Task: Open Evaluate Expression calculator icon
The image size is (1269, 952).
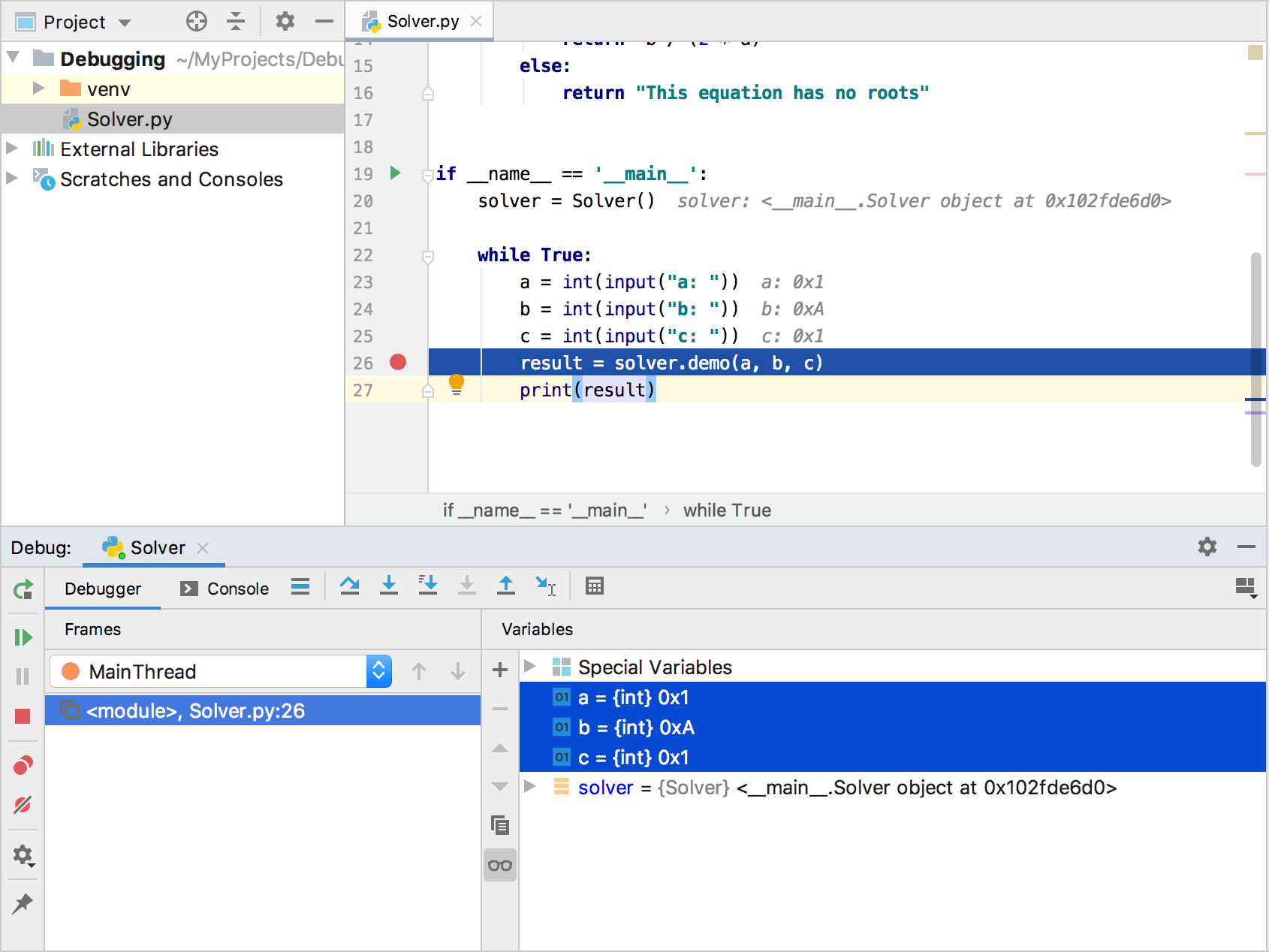Action: [595, 586]
